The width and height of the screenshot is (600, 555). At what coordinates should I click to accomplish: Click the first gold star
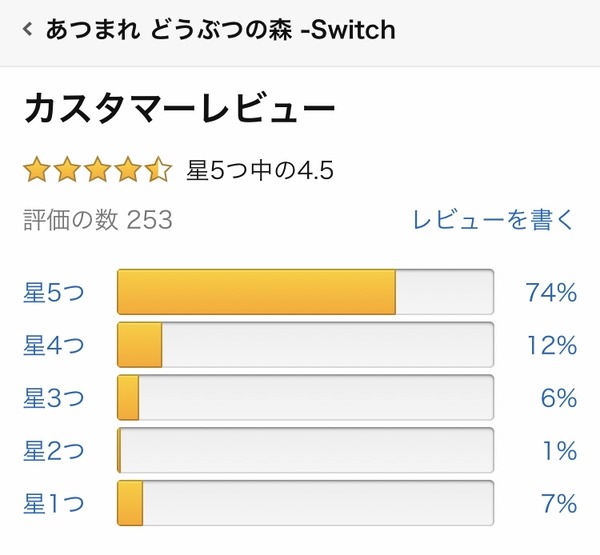pyautogui.click(x=37, y=170)
